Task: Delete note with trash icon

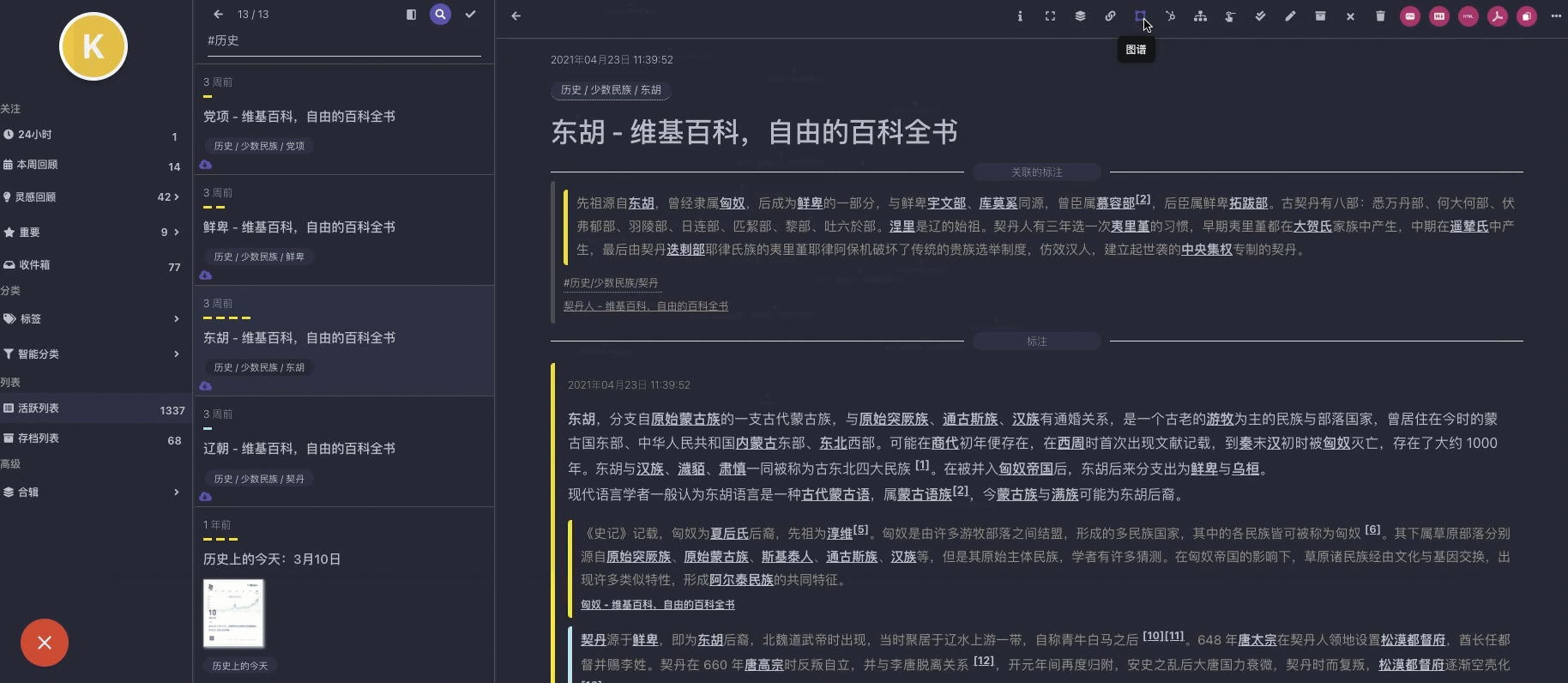Action: [x=1380, y=16]
